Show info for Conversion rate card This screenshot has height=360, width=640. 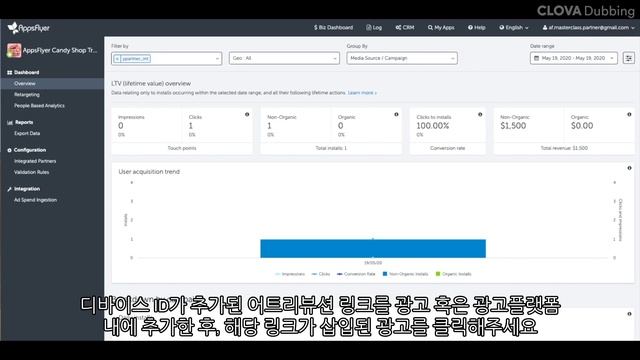tap(480, 115)
